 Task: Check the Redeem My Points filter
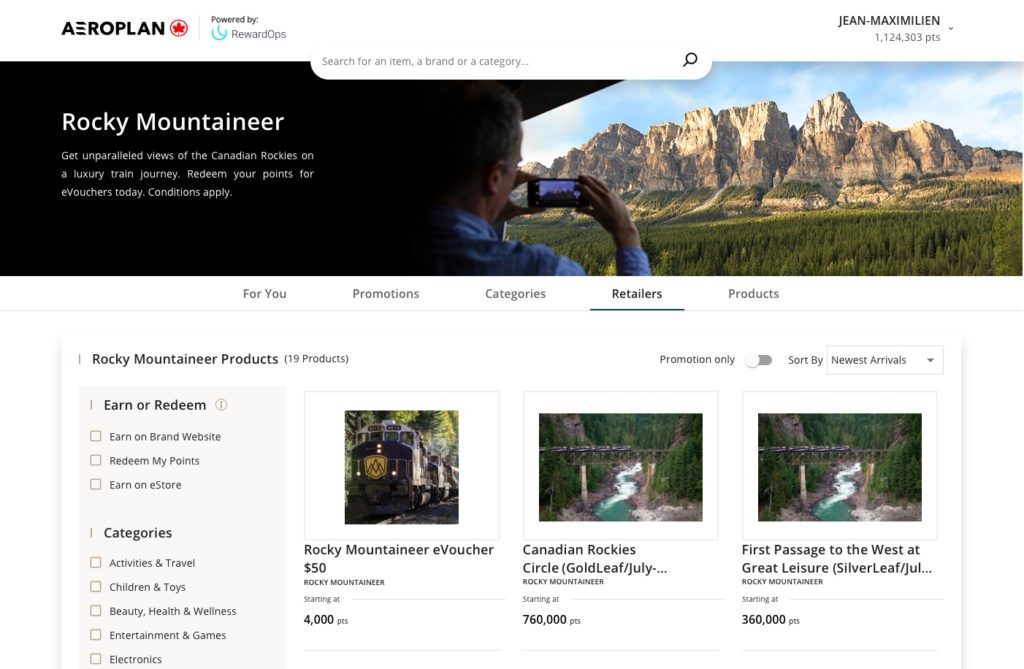click(x=95, y=460)
